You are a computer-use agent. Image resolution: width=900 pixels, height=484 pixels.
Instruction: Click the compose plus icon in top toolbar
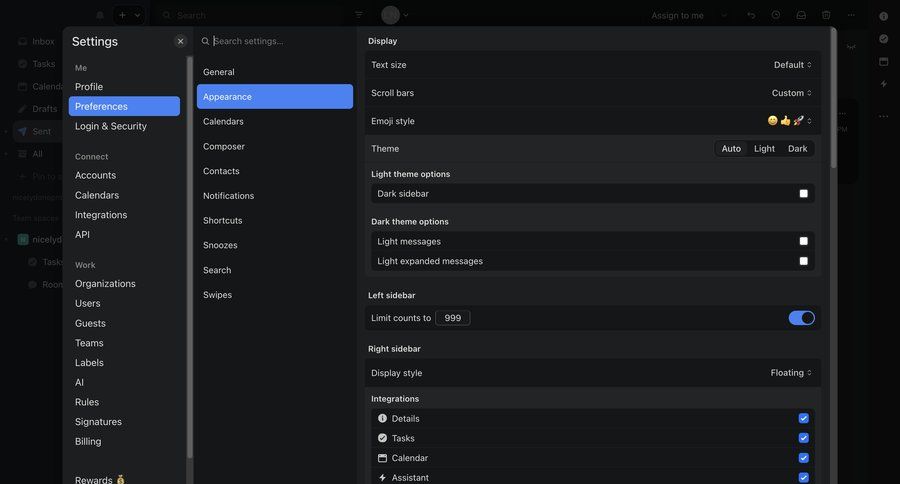pos(122,16)
